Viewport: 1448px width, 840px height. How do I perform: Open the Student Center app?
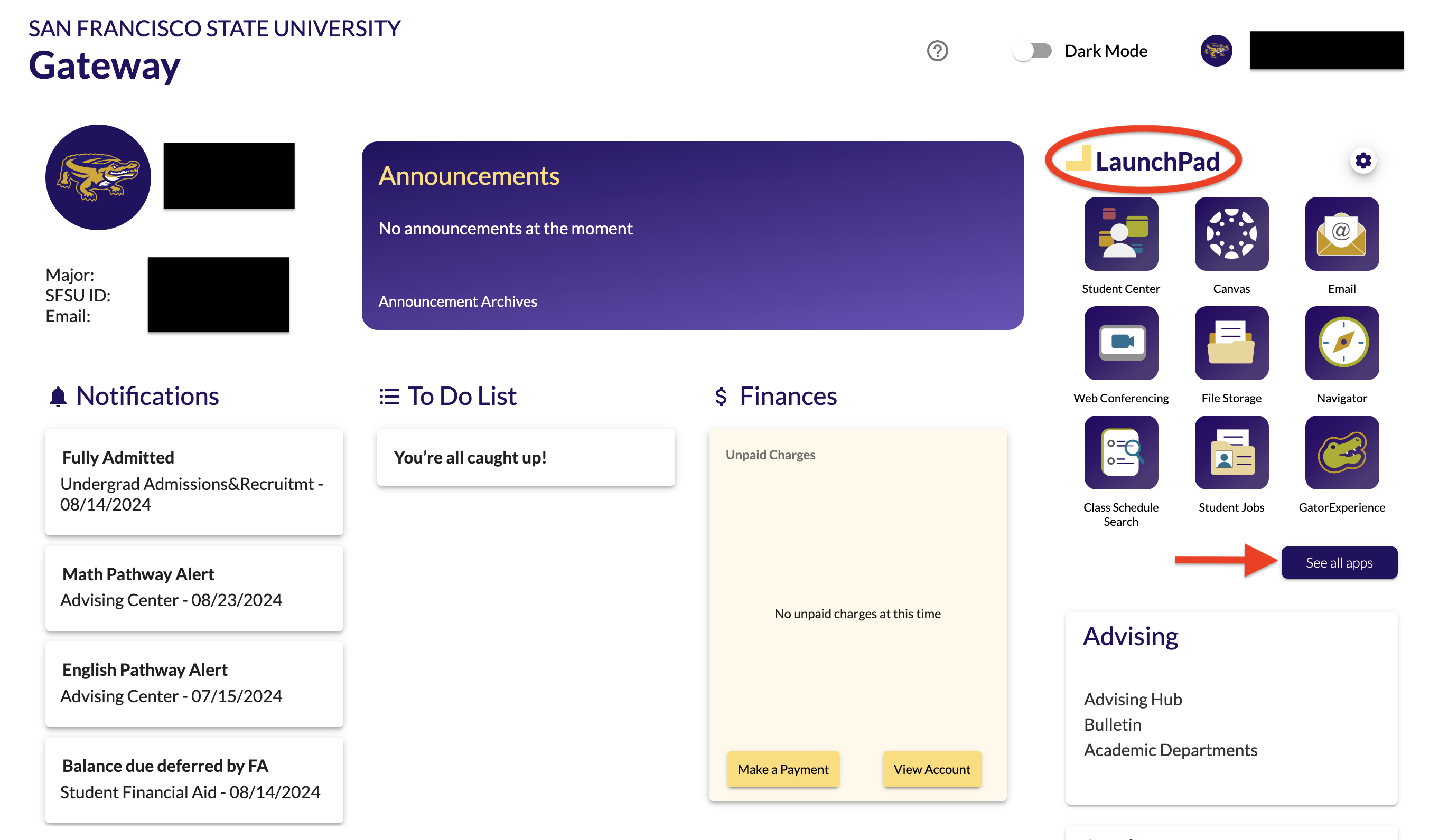point(1121,234)
